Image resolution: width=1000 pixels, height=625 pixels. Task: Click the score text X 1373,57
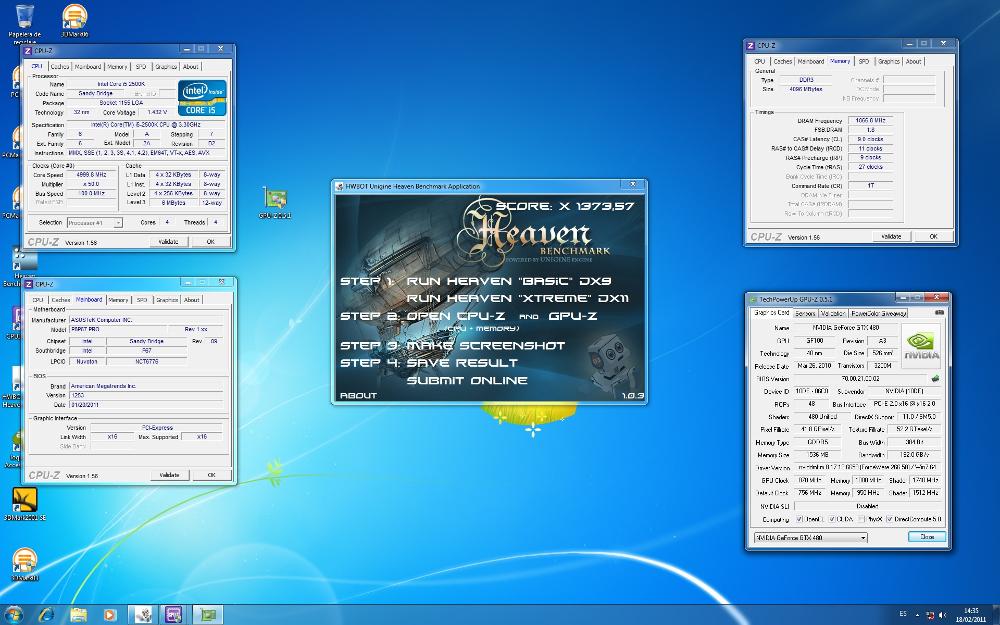pyautogui.click(x=564, y=205)
